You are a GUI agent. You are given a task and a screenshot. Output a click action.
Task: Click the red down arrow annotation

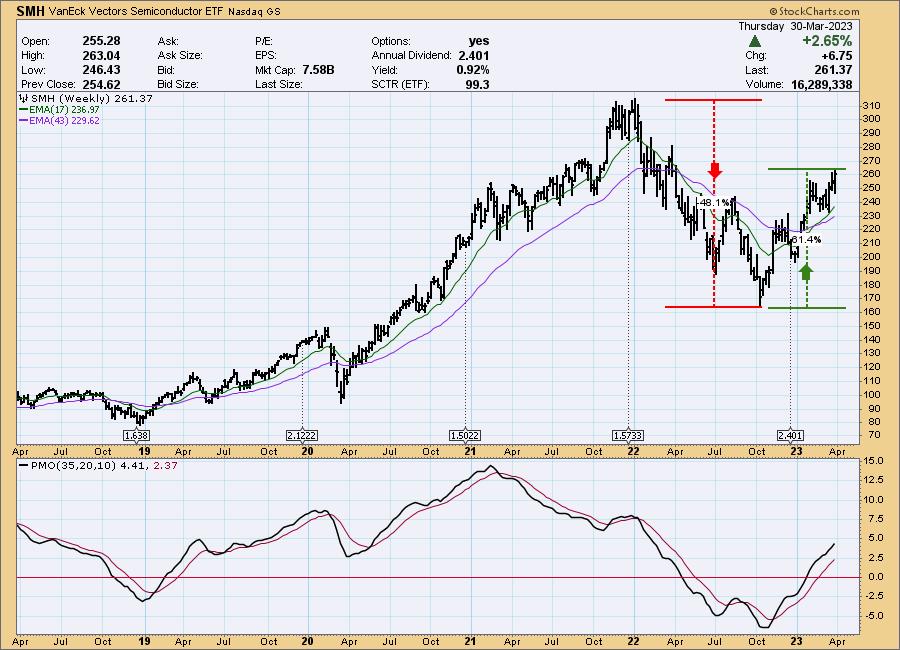click(715, 168)
